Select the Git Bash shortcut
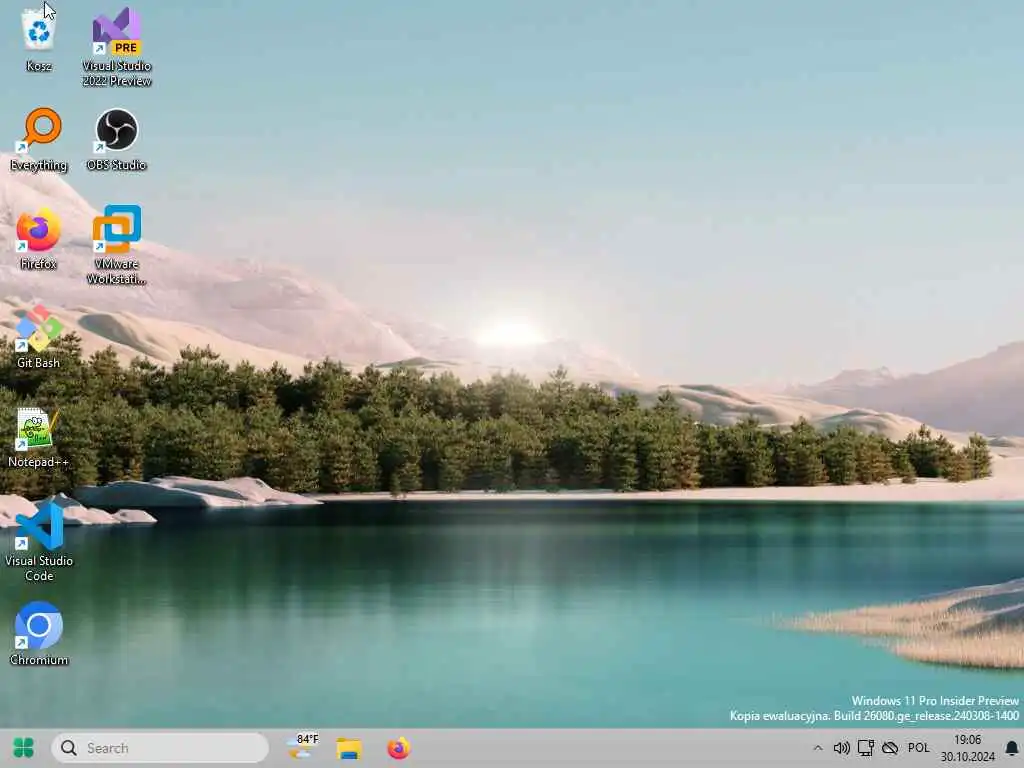The width and height of the screenshot is (1024, 768). click(x=39, y=337)
